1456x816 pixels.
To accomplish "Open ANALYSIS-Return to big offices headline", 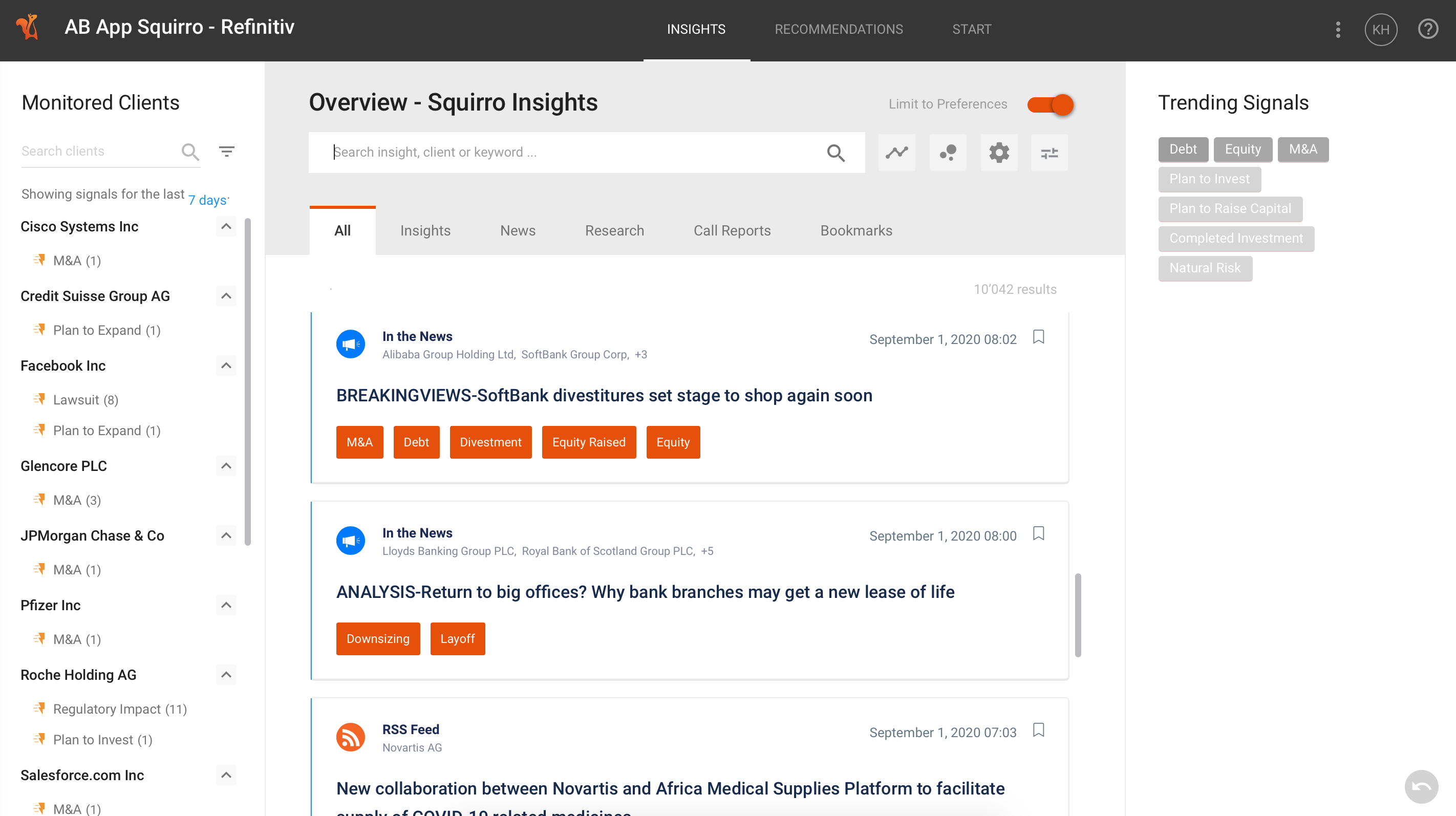I will [x=646, y=592].
